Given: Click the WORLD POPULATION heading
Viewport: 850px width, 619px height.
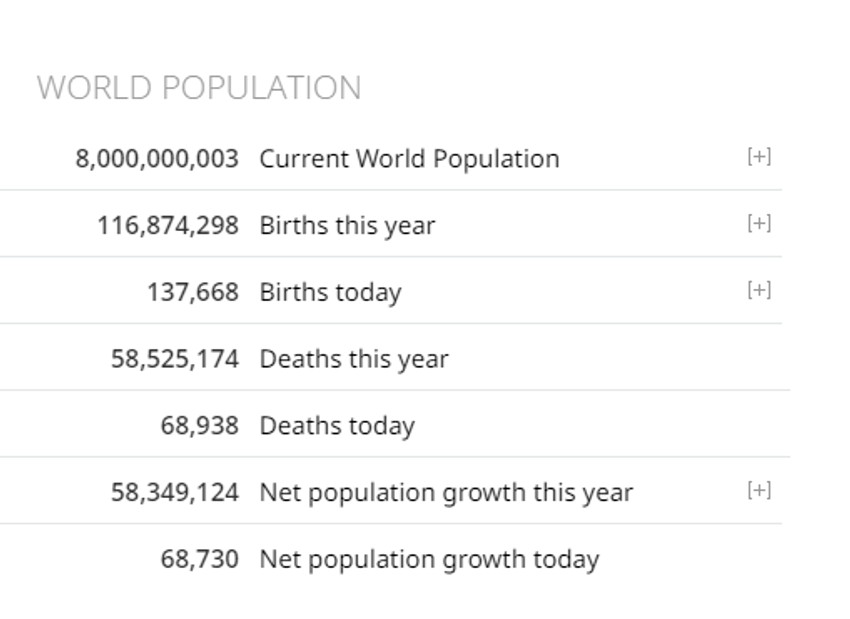Looking at the screenshot, I should coord(199,88).
